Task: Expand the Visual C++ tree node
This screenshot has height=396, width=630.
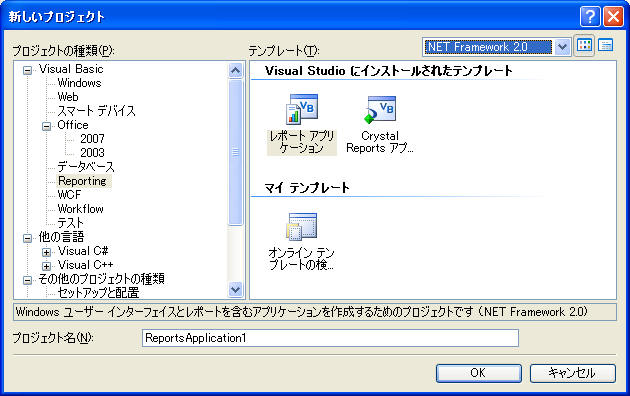Action: (x=47, y=266)
